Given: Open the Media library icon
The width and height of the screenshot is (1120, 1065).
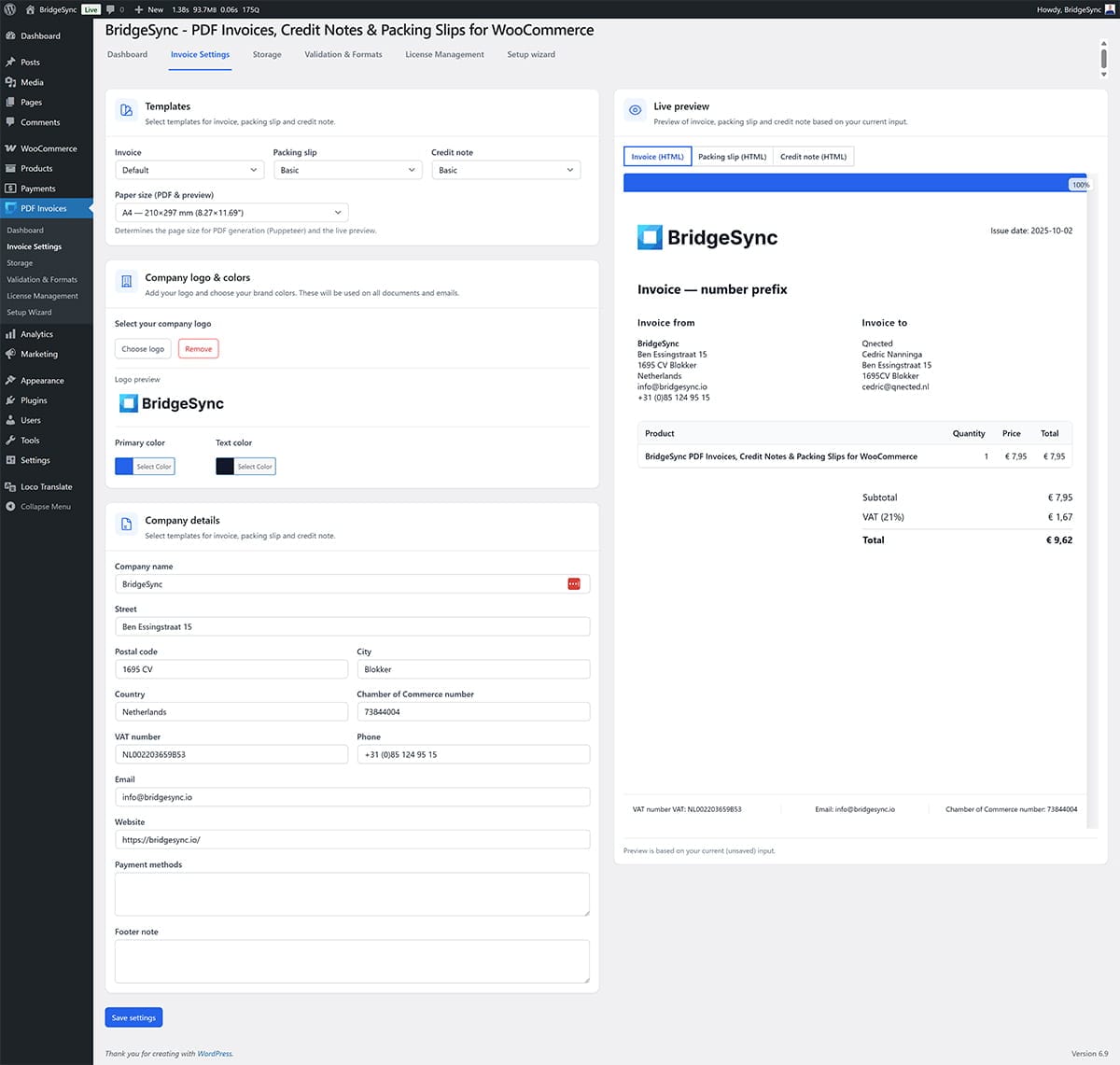Looking at the screenshot, I should pyautogui.click(x=10, y=82).
